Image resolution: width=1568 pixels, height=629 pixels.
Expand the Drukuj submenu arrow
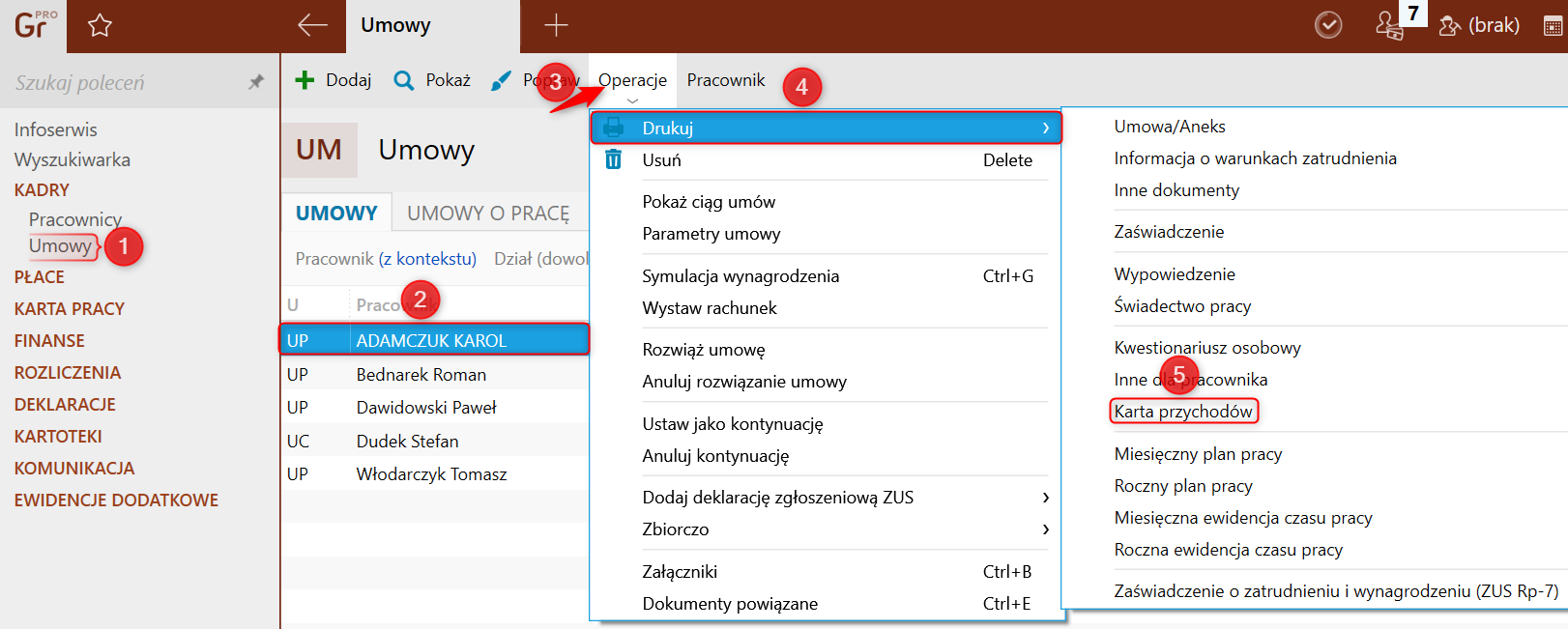click(x=1046, y=128)
